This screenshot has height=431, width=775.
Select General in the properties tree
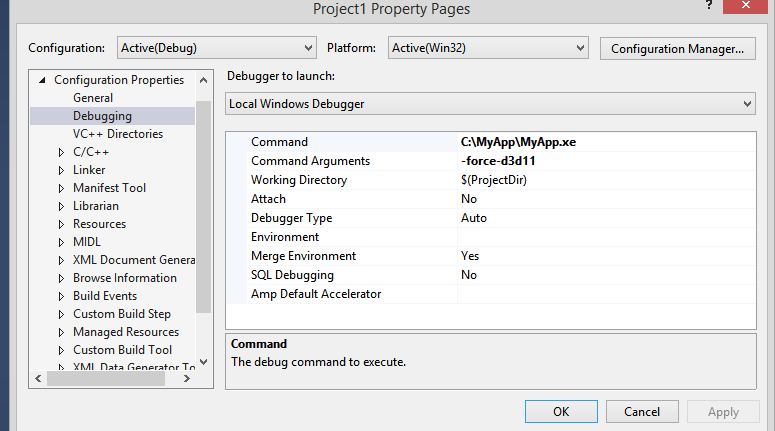(x=93, y=98)
